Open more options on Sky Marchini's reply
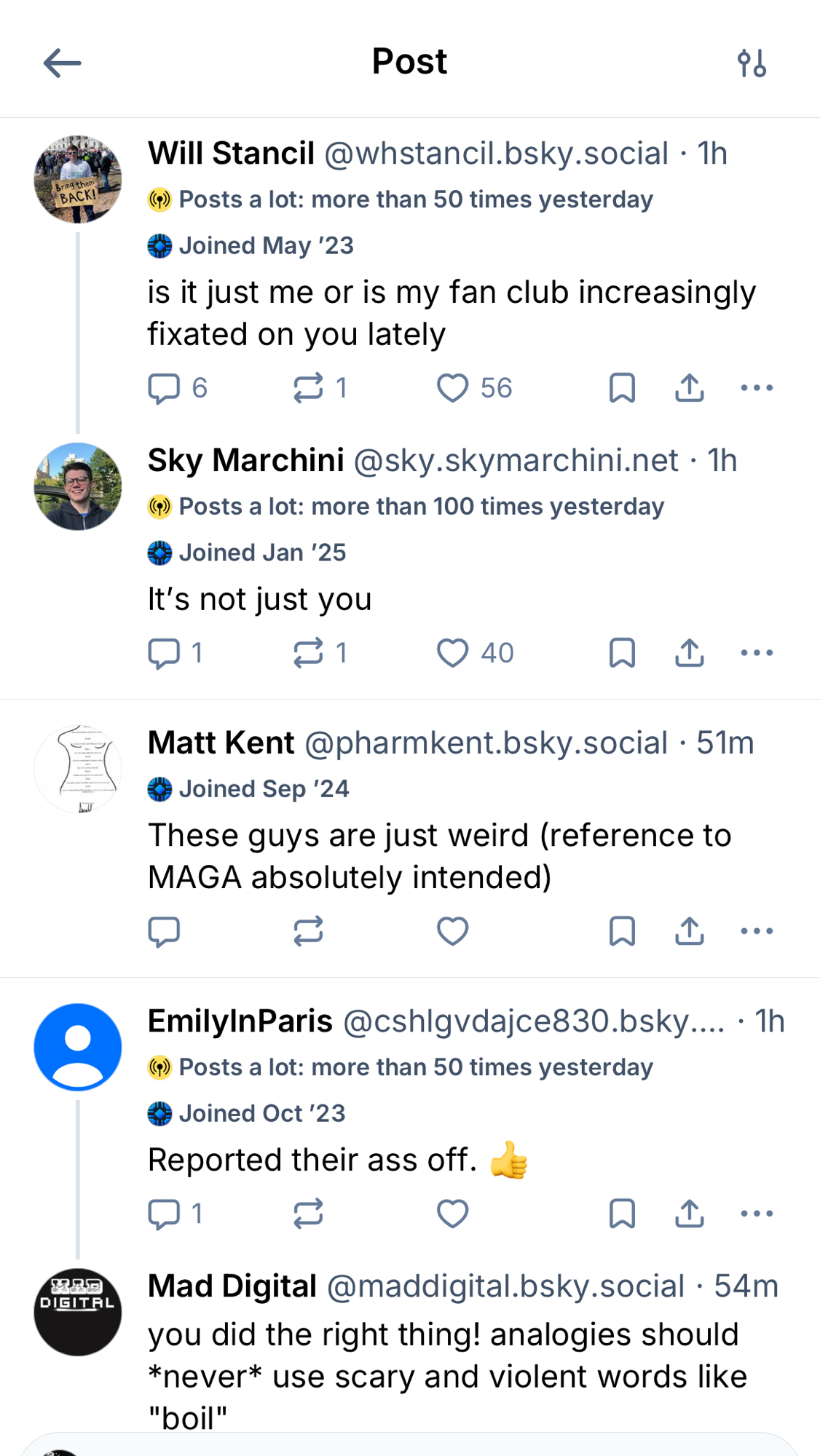This screenshot has height=1456, width=820. coord(757,653)
